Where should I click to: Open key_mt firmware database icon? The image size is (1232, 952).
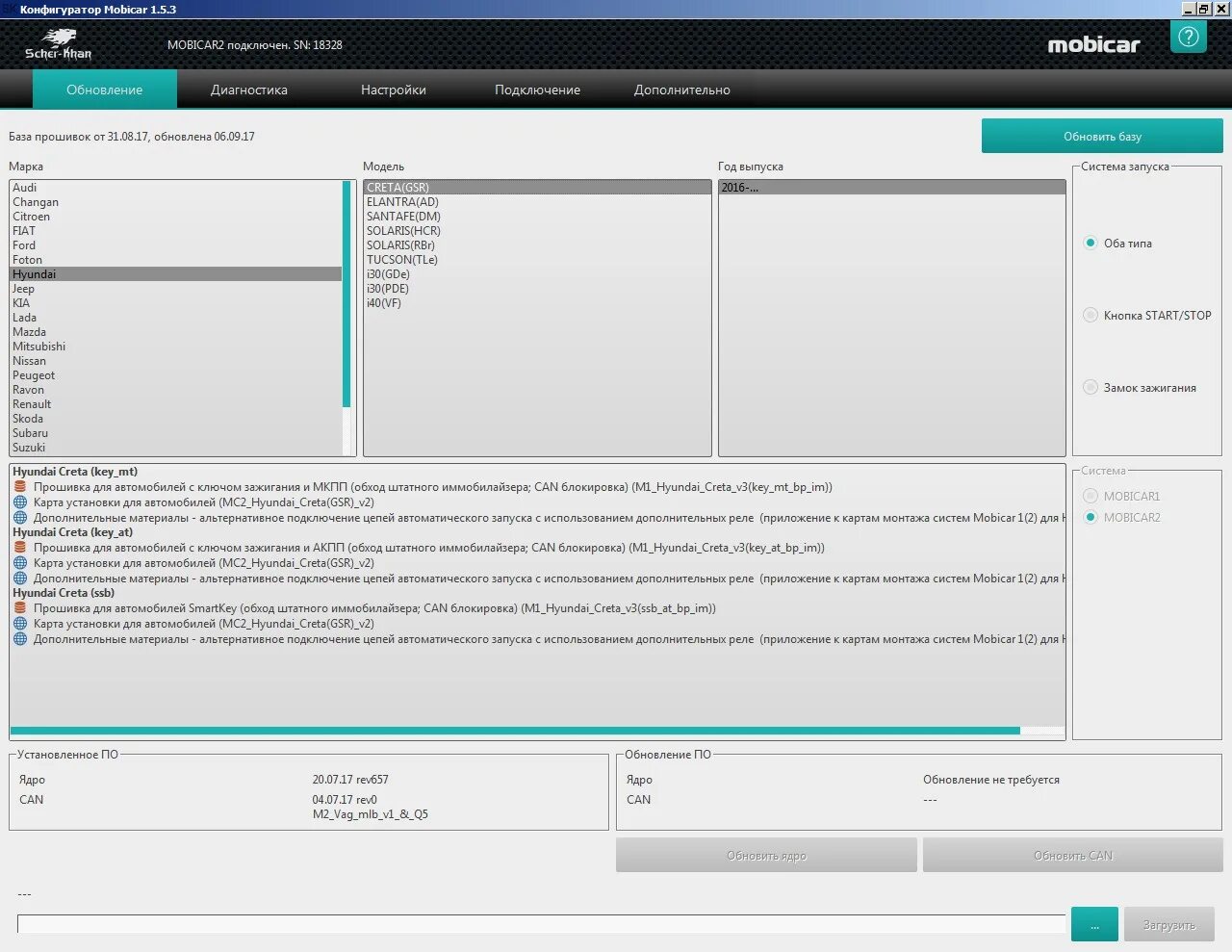click(20, 487)
